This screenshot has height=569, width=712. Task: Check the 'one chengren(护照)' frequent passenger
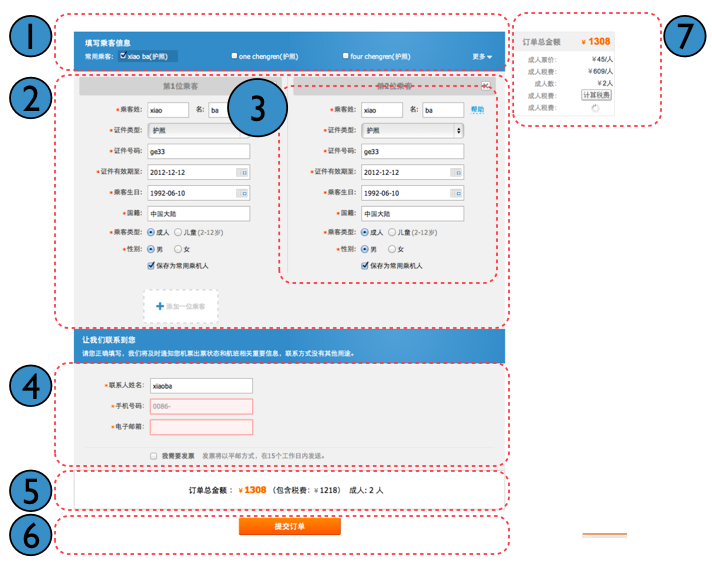[234, 56]
